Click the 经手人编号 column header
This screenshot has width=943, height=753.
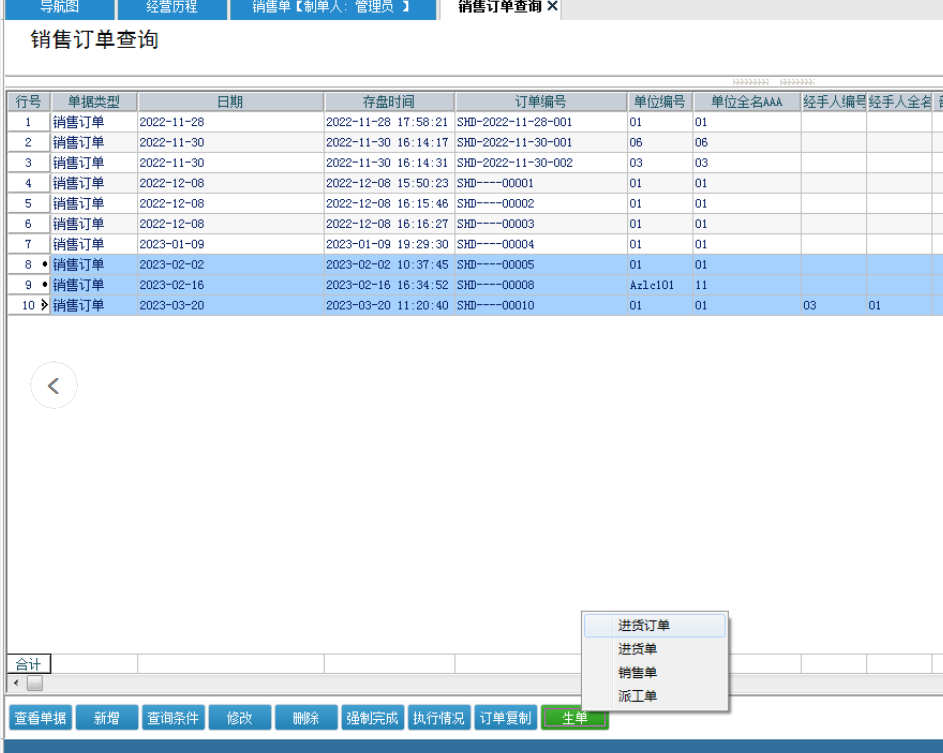point(834,102)
